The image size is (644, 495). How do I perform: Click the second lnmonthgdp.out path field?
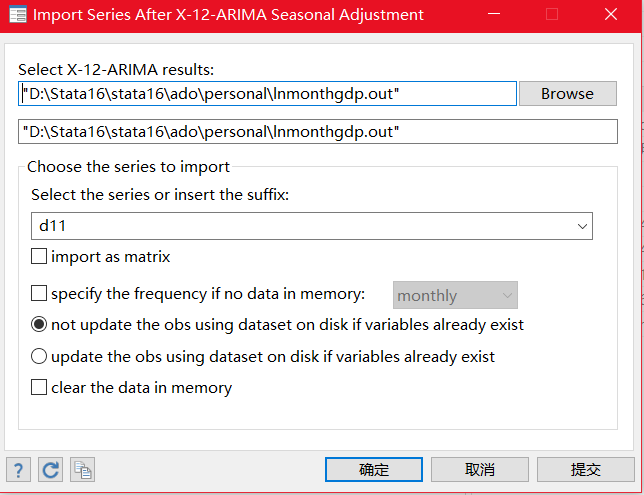coord(318,131)
